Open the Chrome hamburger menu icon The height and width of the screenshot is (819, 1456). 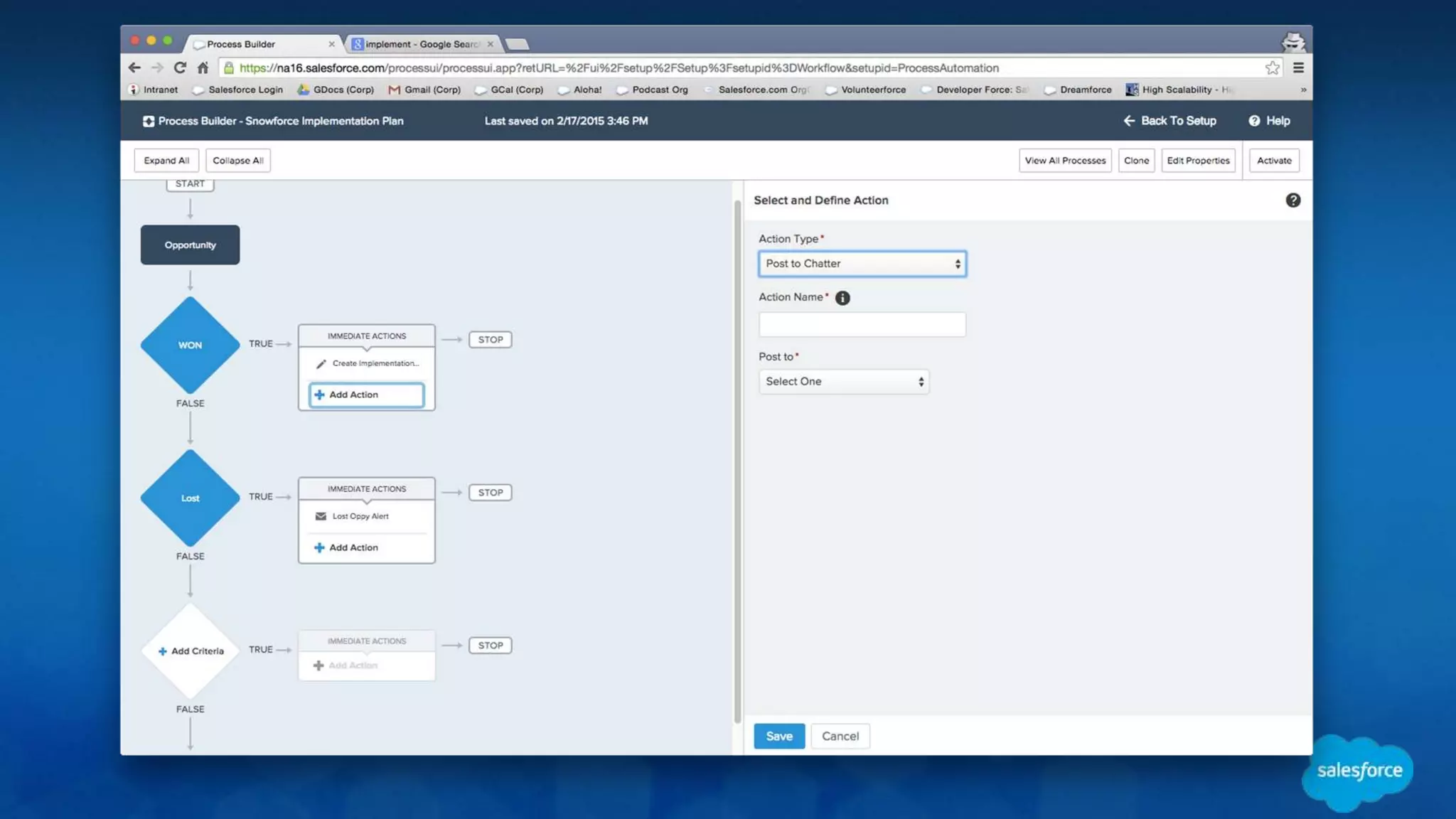point(1298,68)
